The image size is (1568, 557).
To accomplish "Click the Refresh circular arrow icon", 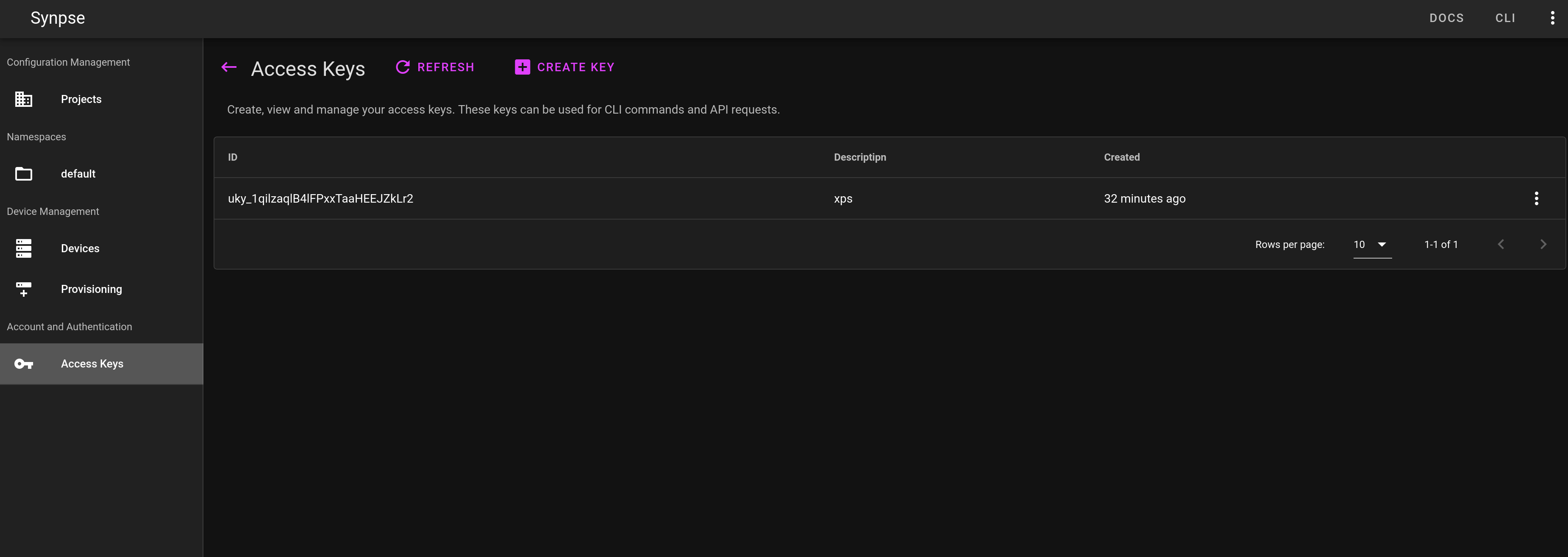I will (402, 67).
